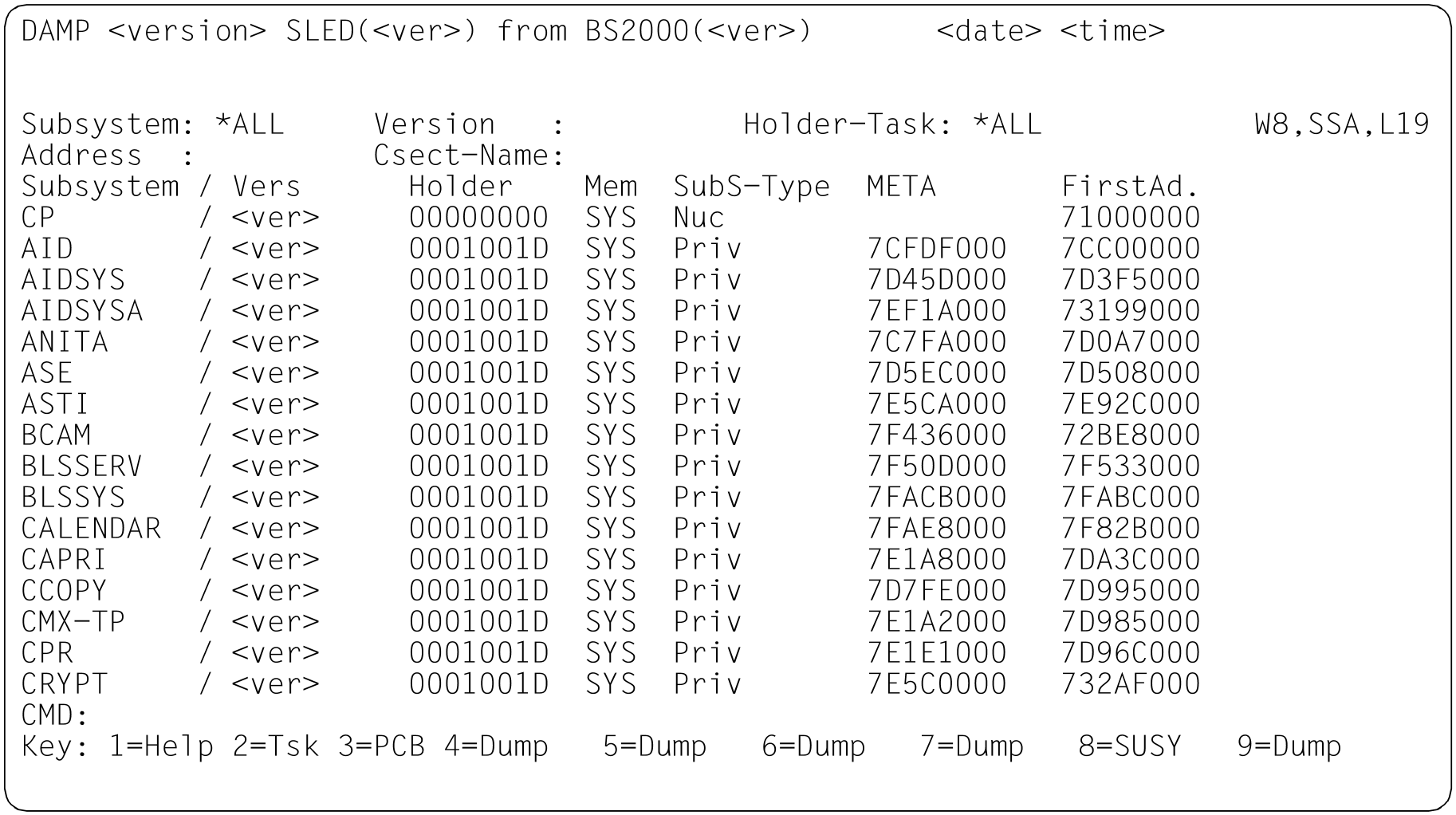Select the 2=Tsk key option
This screenshot has width=1456, height=815.
coord(275,746)
